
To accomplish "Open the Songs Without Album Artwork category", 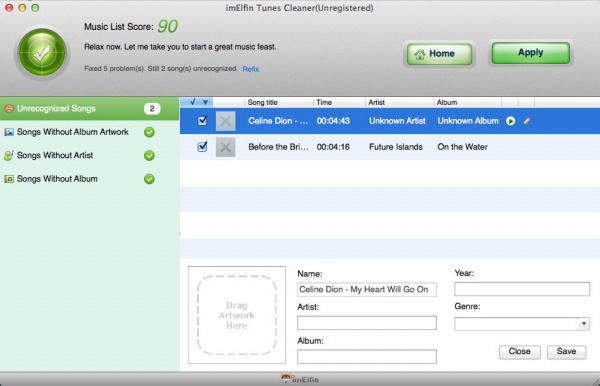I will [90, 132].
